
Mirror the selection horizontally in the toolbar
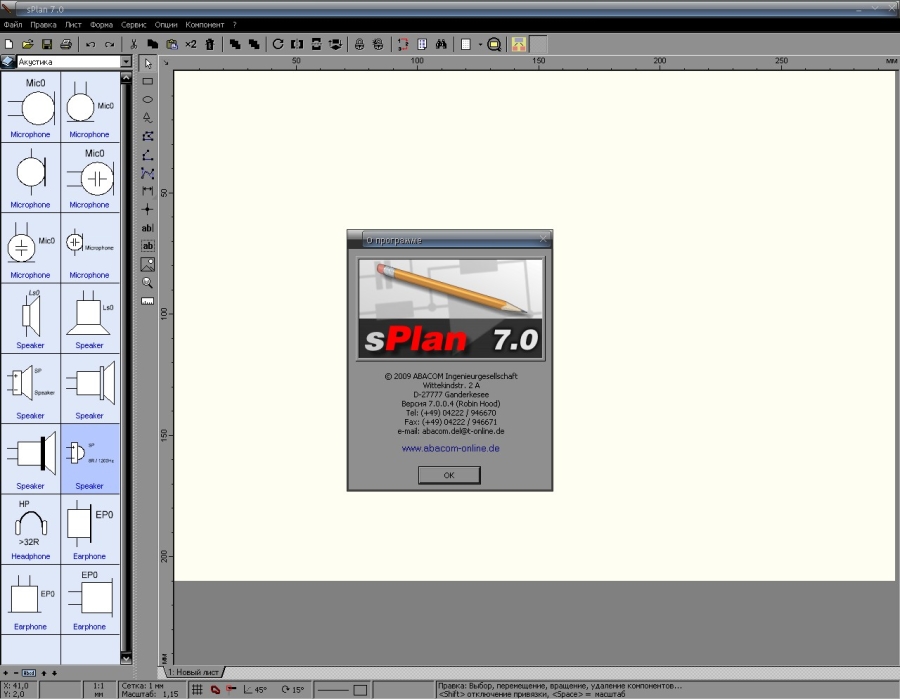(297, 44)
